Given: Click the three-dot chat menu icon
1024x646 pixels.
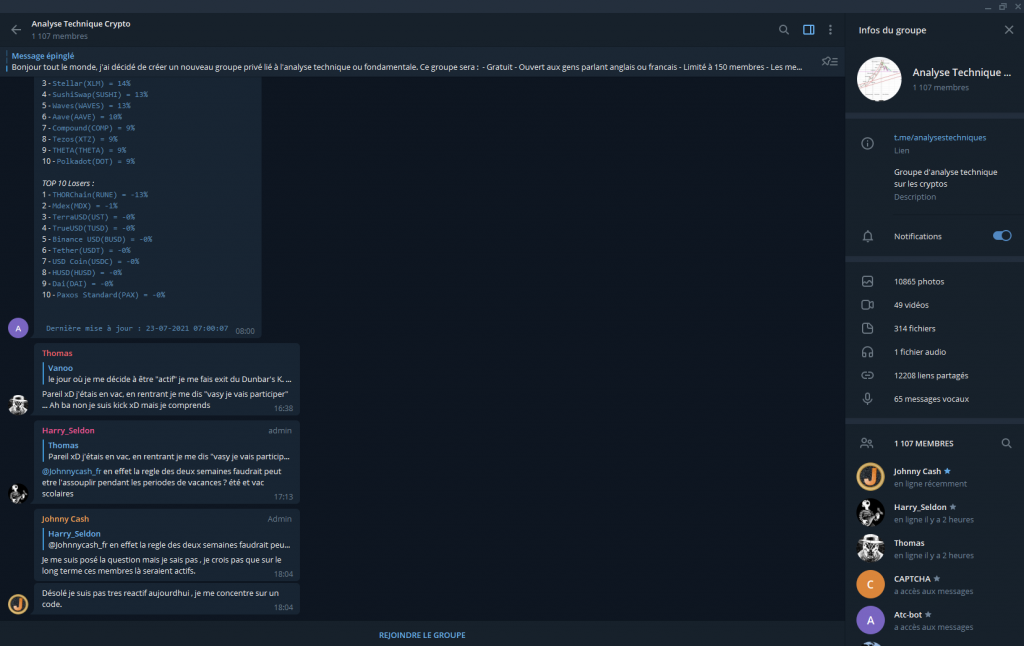Looking at the screenshot, I should point(830,29).
